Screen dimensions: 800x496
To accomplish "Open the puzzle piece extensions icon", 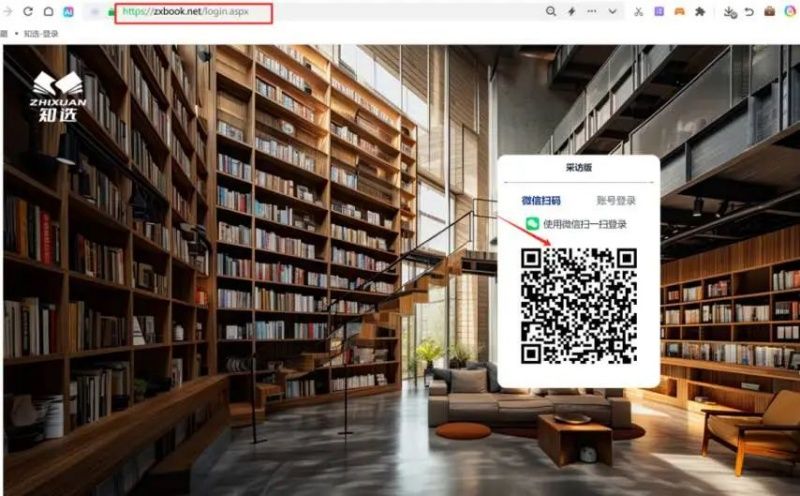I will tap(700, 11).
